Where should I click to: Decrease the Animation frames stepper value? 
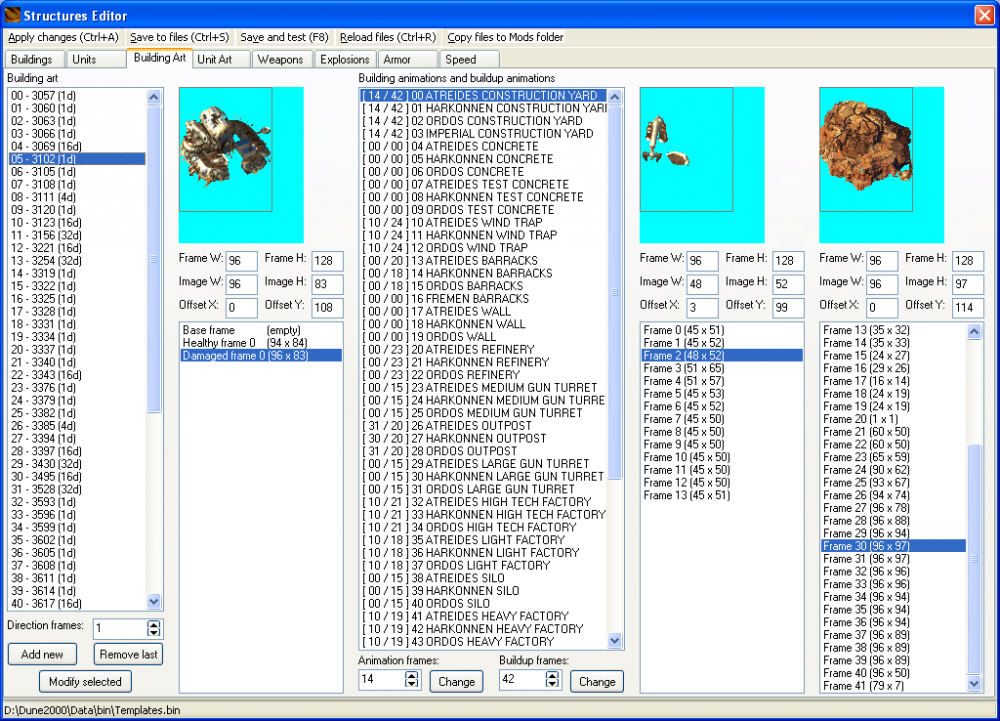tap(411, 685)
